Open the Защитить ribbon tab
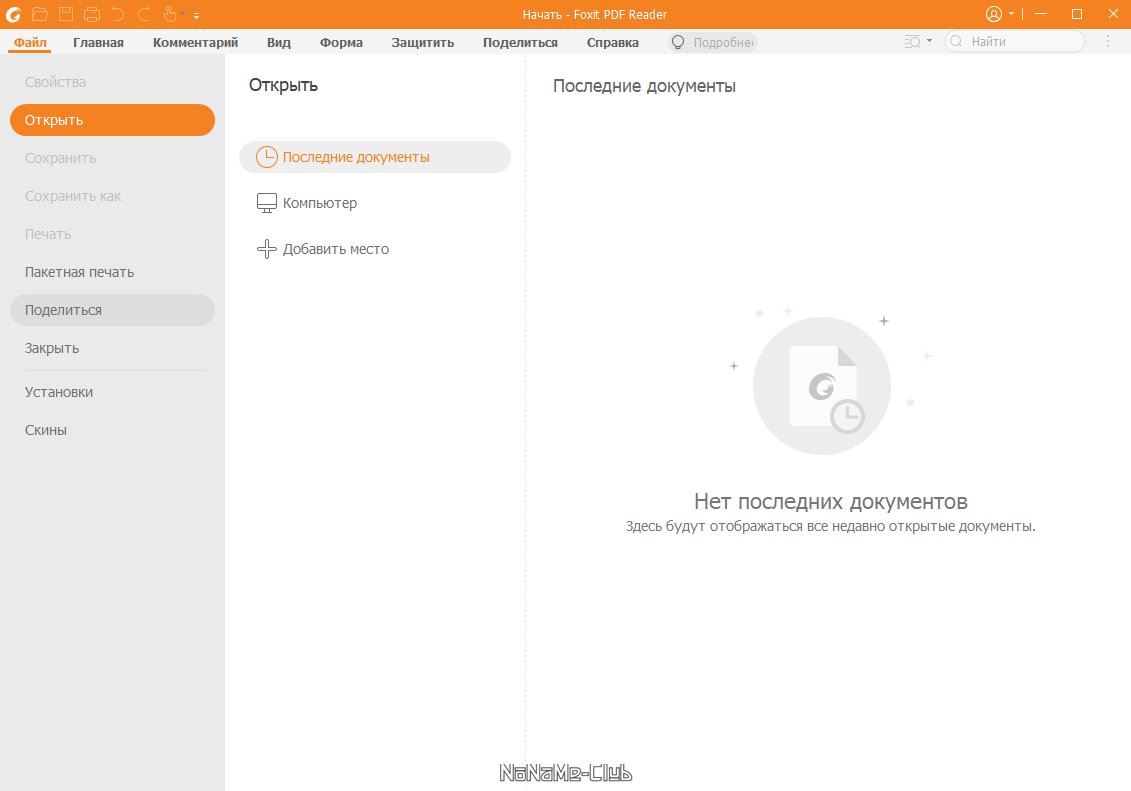 coord(422,42)
